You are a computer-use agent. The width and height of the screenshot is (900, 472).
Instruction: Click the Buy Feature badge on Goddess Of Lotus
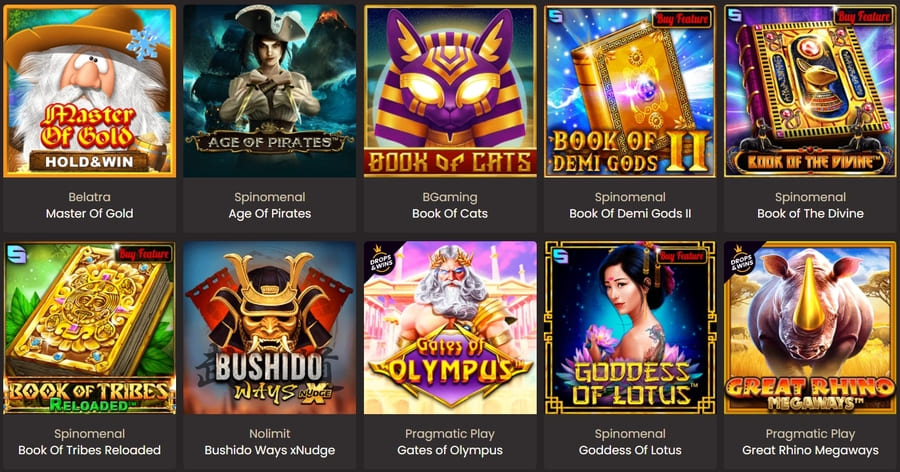(681, 256)
